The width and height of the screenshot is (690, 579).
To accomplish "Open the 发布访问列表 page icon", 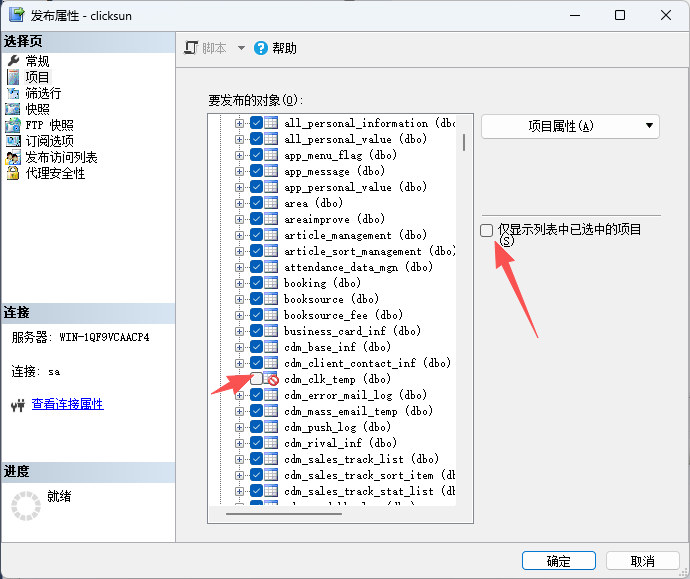I will point(13,157).
